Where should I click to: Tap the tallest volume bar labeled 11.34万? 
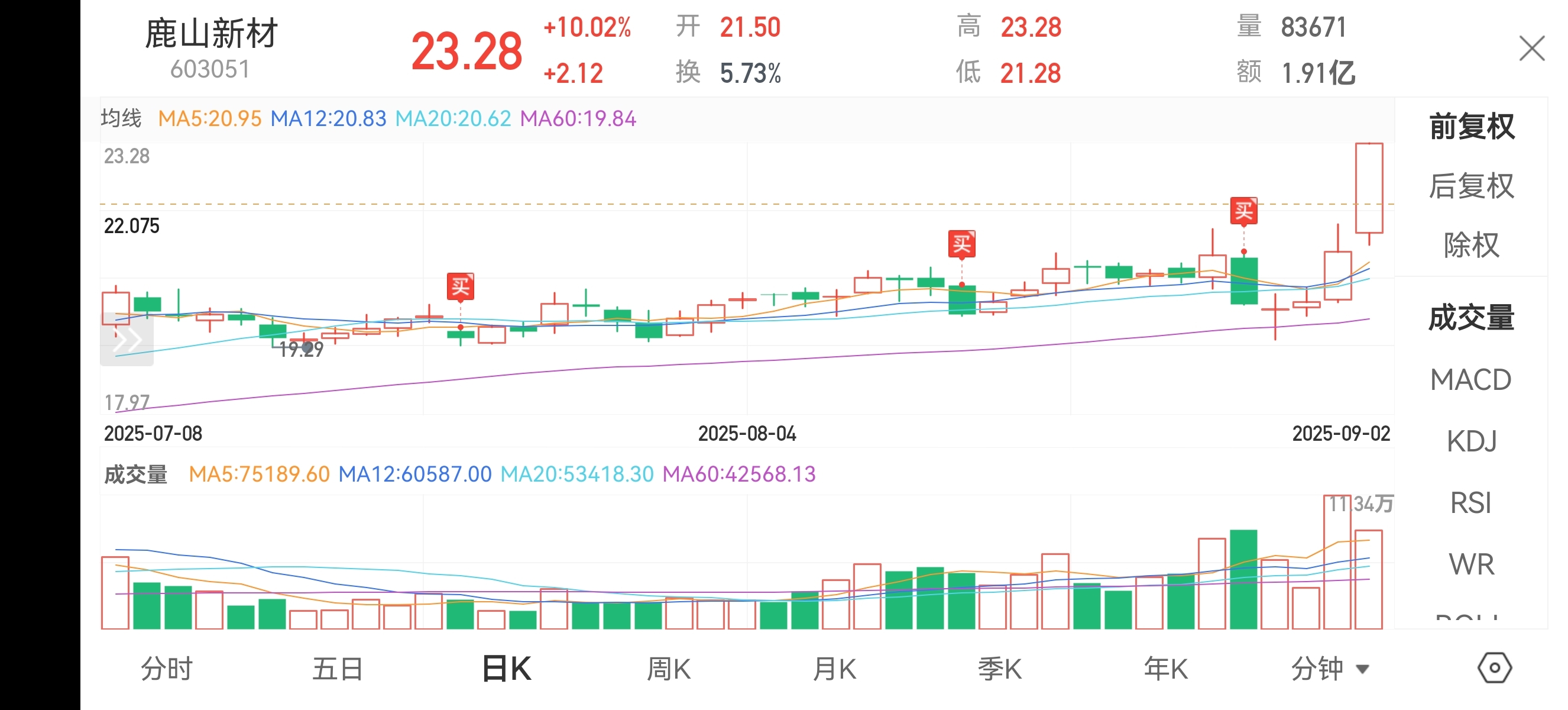[x=1337, y=562]
